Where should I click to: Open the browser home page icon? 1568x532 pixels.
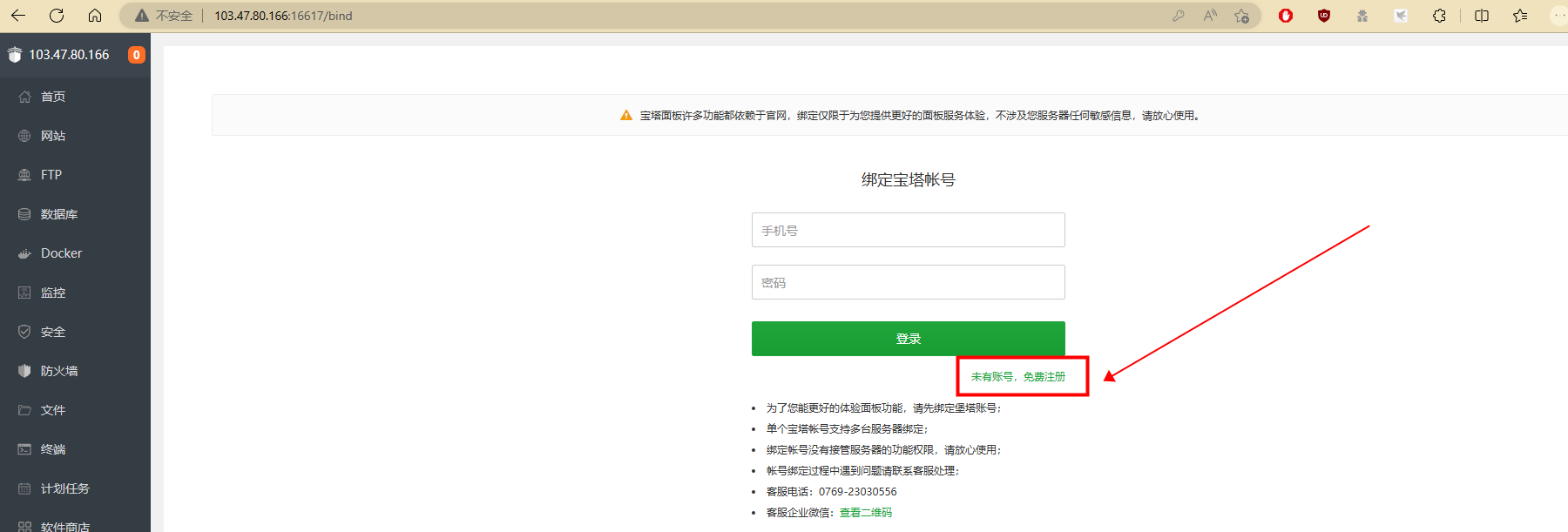pos(95,16)
